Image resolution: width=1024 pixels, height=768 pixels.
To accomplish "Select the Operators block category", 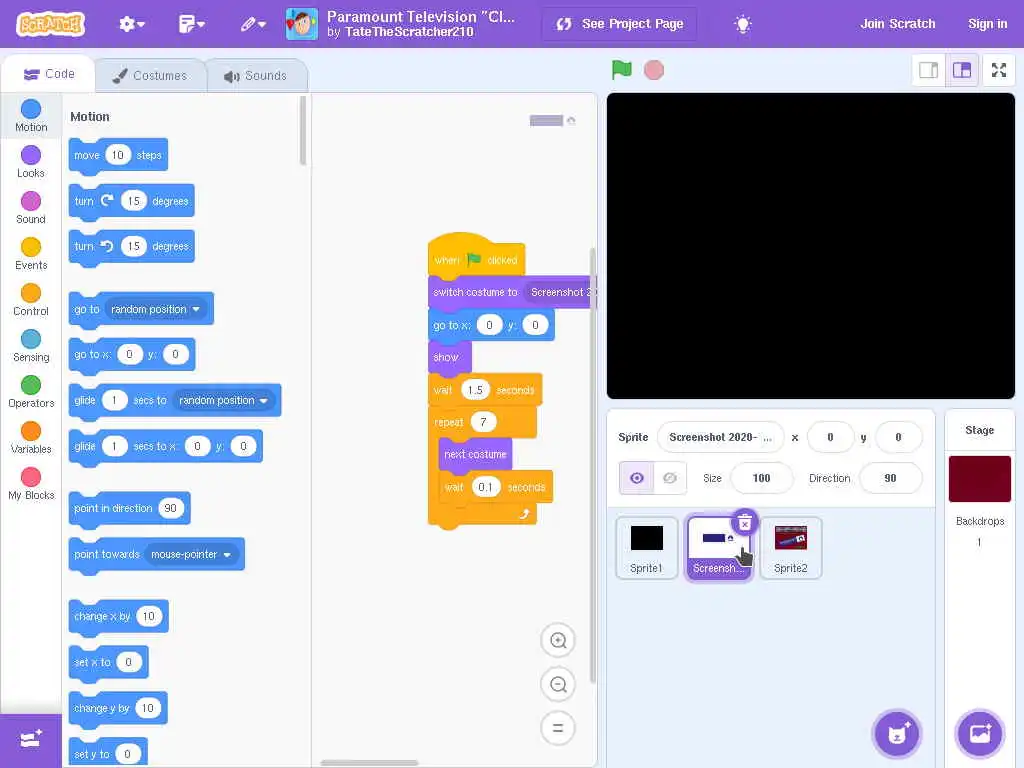I will pyautogui.click(x=31, y=392).
